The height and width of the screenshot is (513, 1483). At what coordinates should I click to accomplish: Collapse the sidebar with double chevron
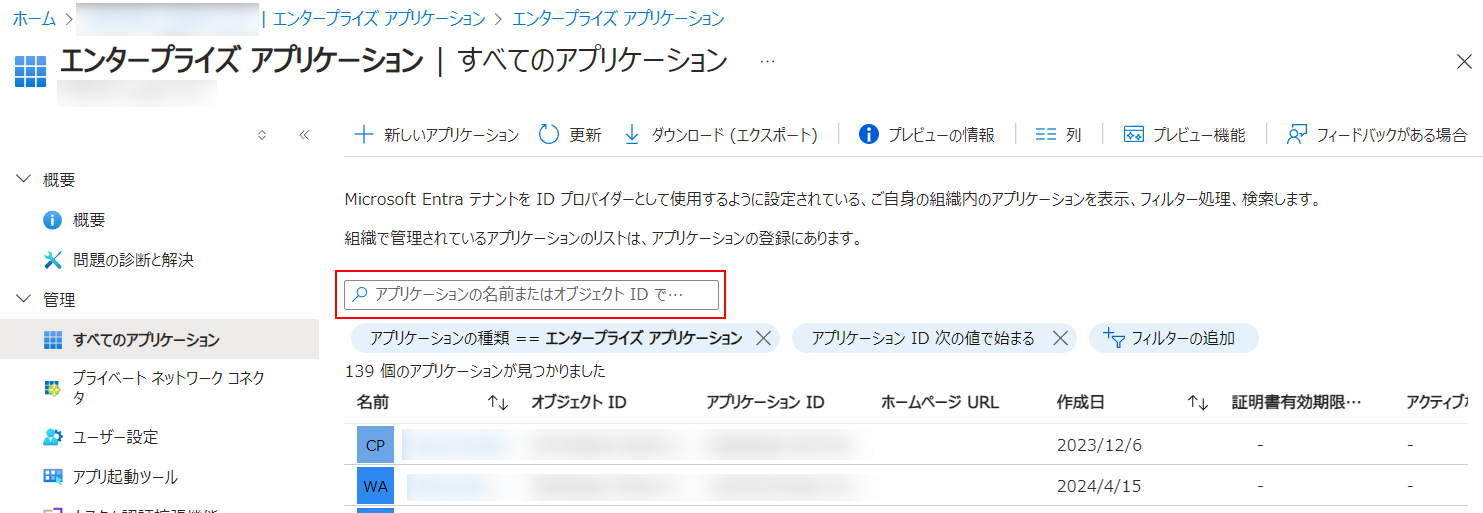click(304, 135)
